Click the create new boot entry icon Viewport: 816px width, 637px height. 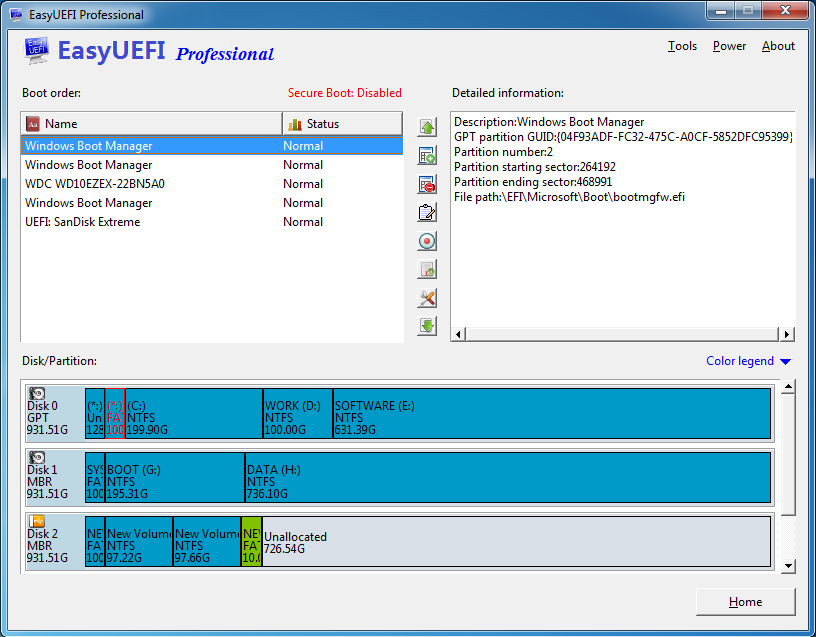(x=427, y=155)
